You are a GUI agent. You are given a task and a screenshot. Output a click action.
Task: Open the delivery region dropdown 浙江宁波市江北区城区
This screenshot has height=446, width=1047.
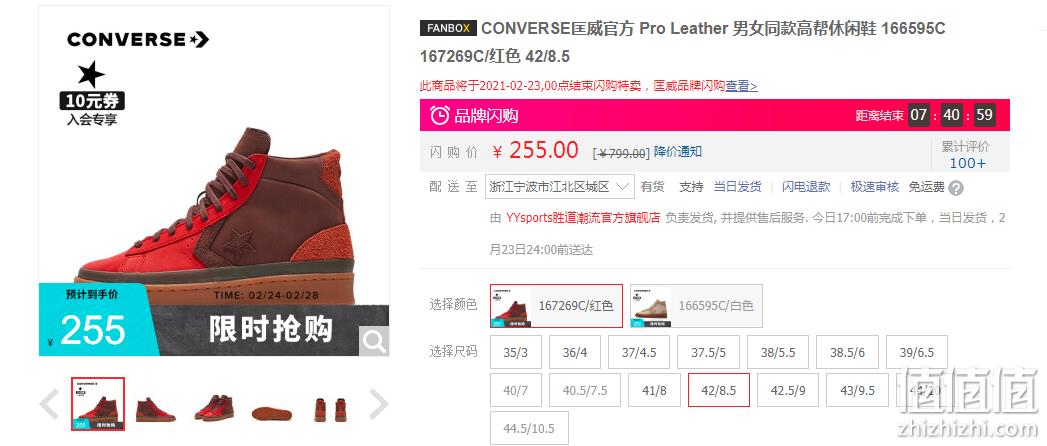(560, 187)
